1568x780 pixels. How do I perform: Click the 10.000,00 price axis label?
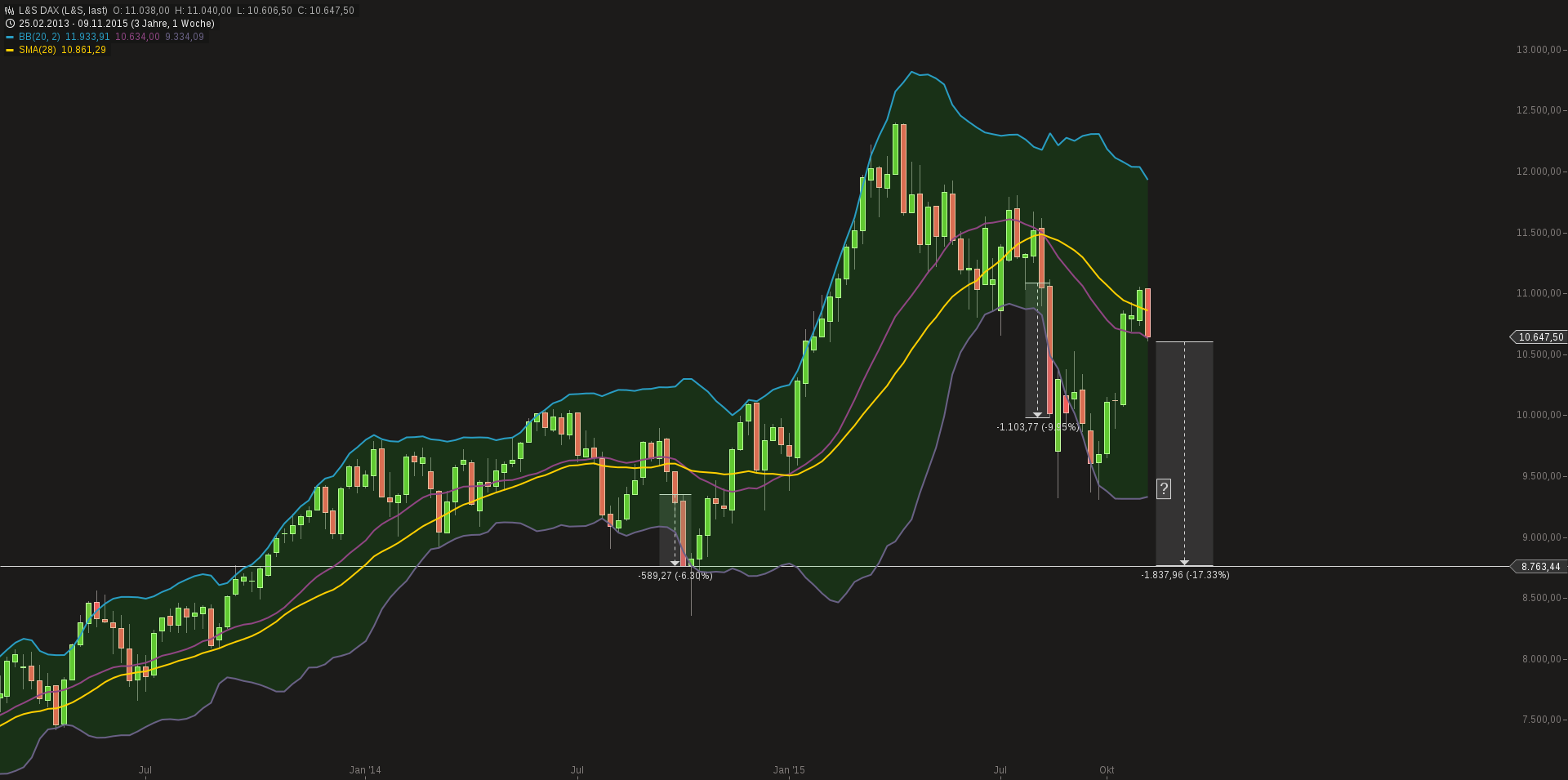point(1539,415)
